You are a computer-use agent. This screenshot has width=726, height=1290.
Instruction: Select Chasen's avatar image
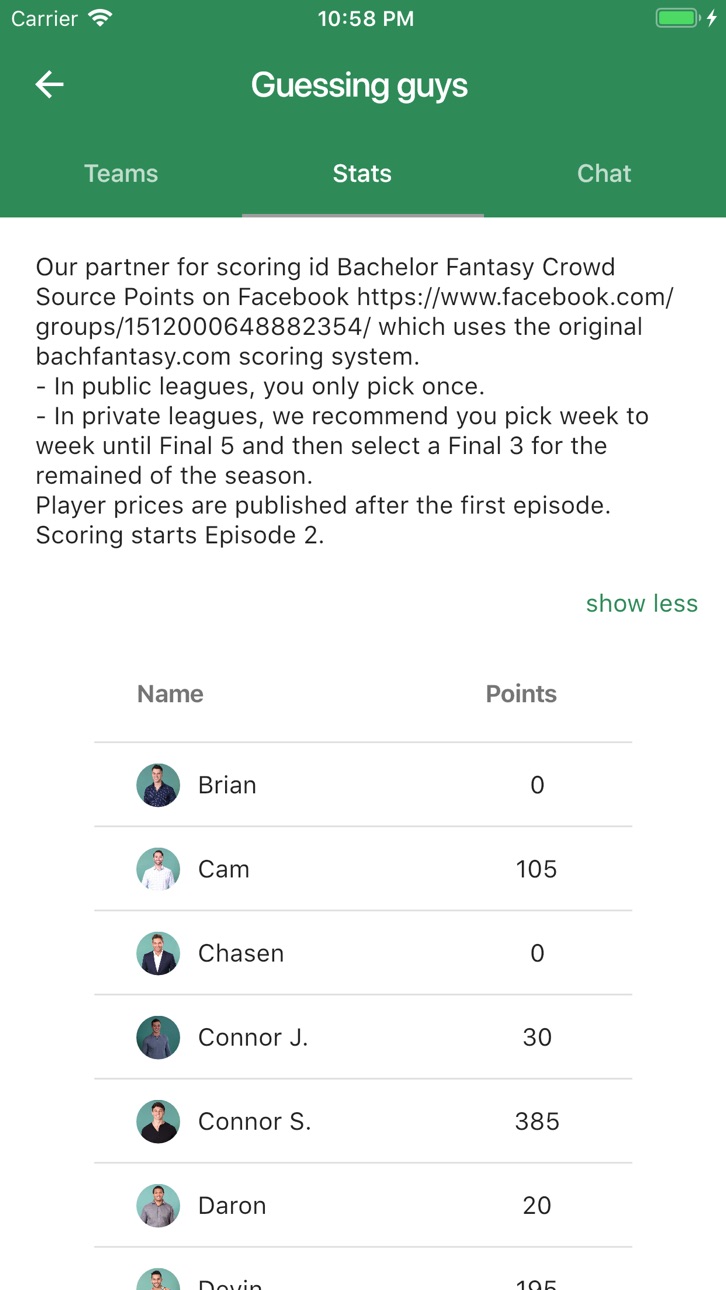(158, 953)
